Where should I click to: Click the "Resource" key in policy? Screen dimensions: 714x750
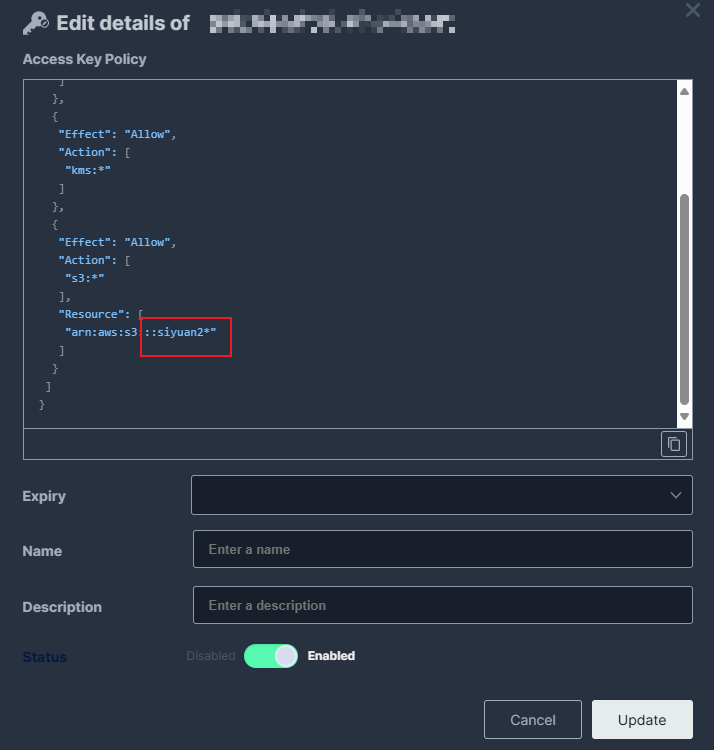coord(95,314)
